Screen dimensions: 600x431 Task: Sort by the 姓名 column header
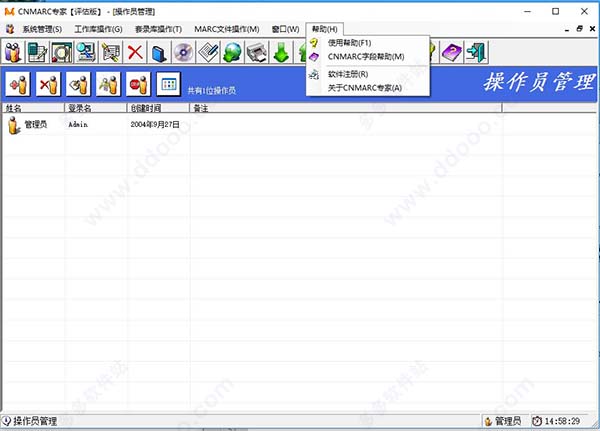[x=33, y=108]
